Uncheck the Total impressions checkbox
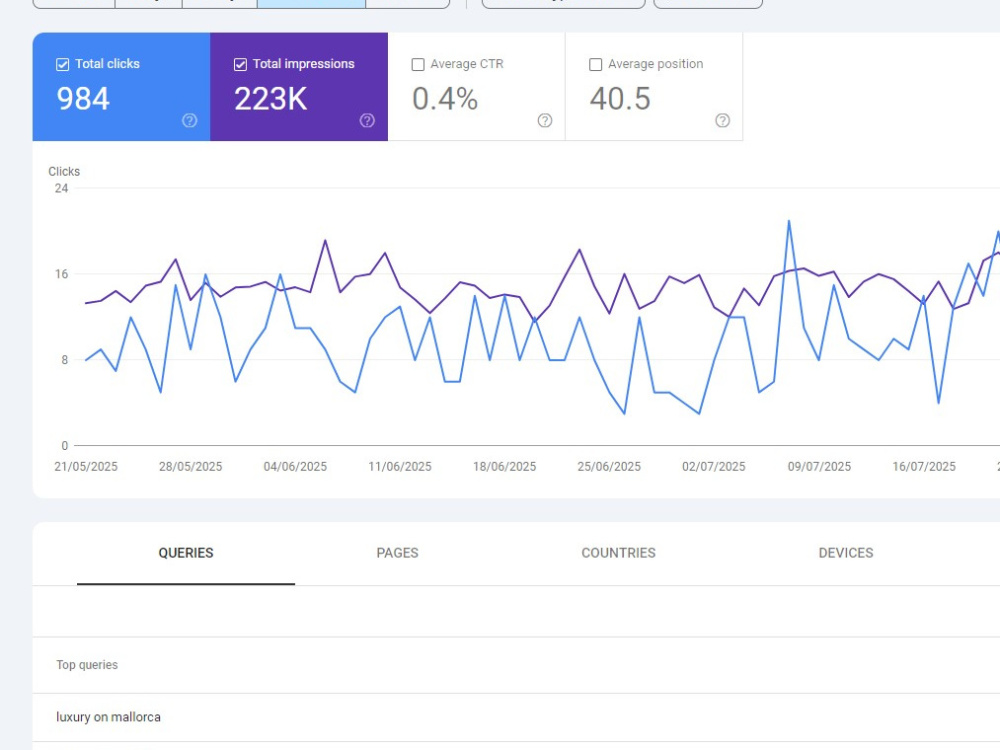Viewport: 1000px width, 750px height. (x=240, y=64)
